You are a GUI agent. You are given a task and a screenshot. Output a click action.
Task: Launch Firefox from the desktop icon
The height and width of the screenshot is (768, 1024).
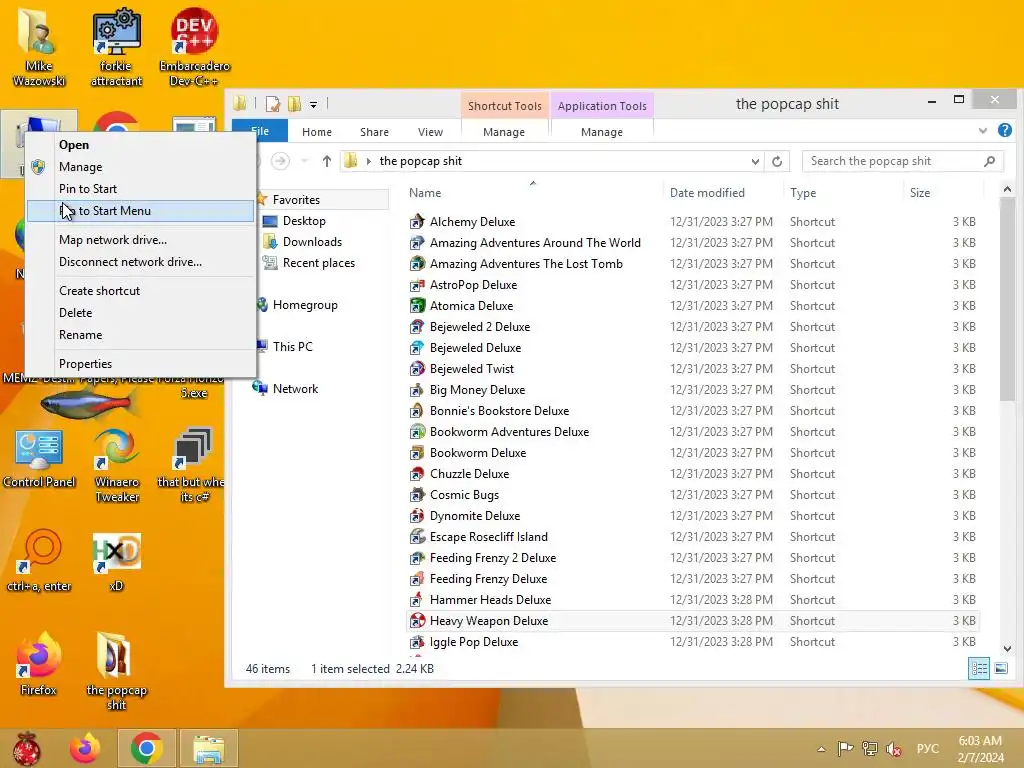pos(39,664)
